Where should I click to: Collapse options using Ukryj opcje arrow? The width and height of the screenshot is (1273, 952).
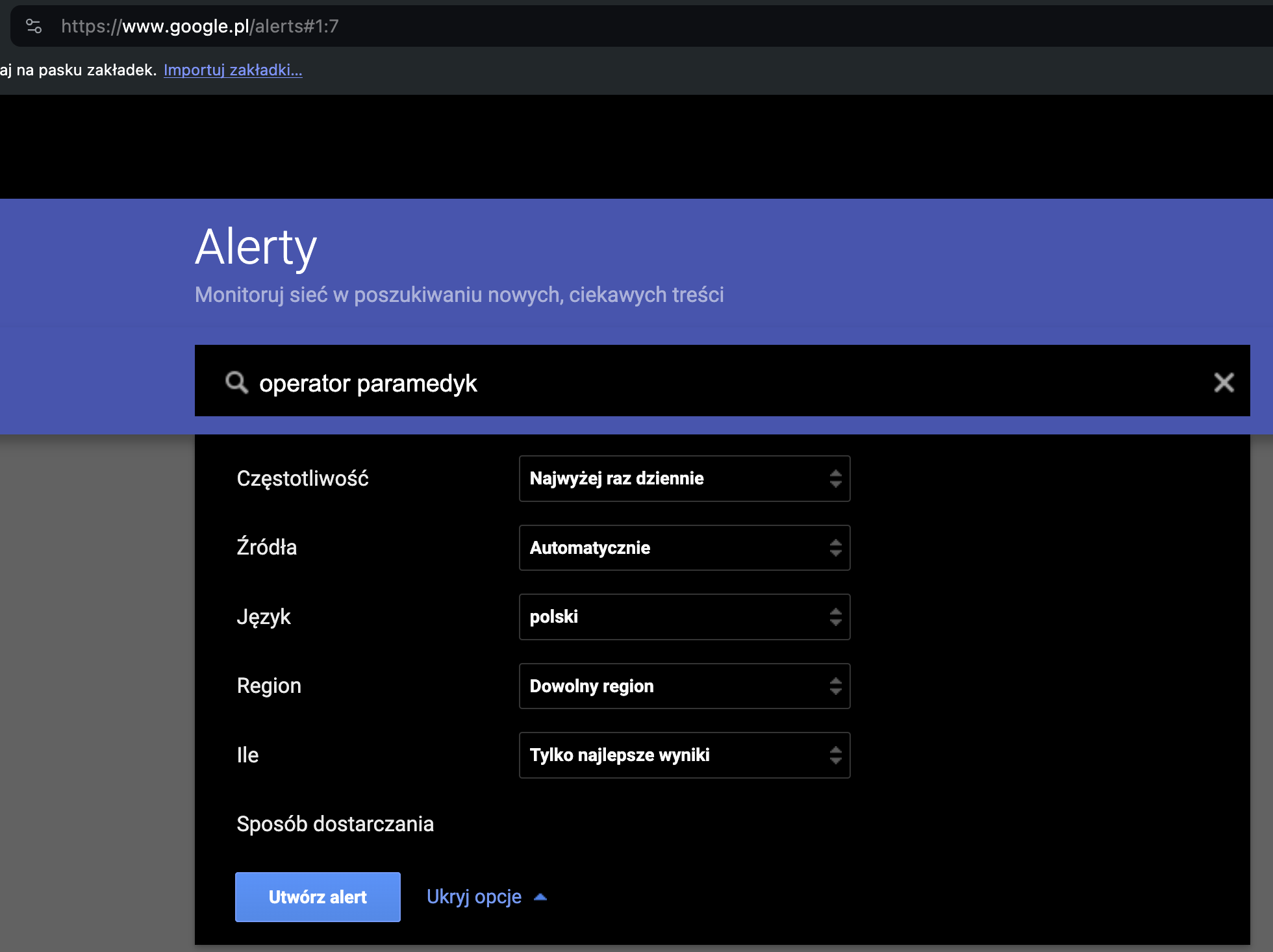click(541, 896)
